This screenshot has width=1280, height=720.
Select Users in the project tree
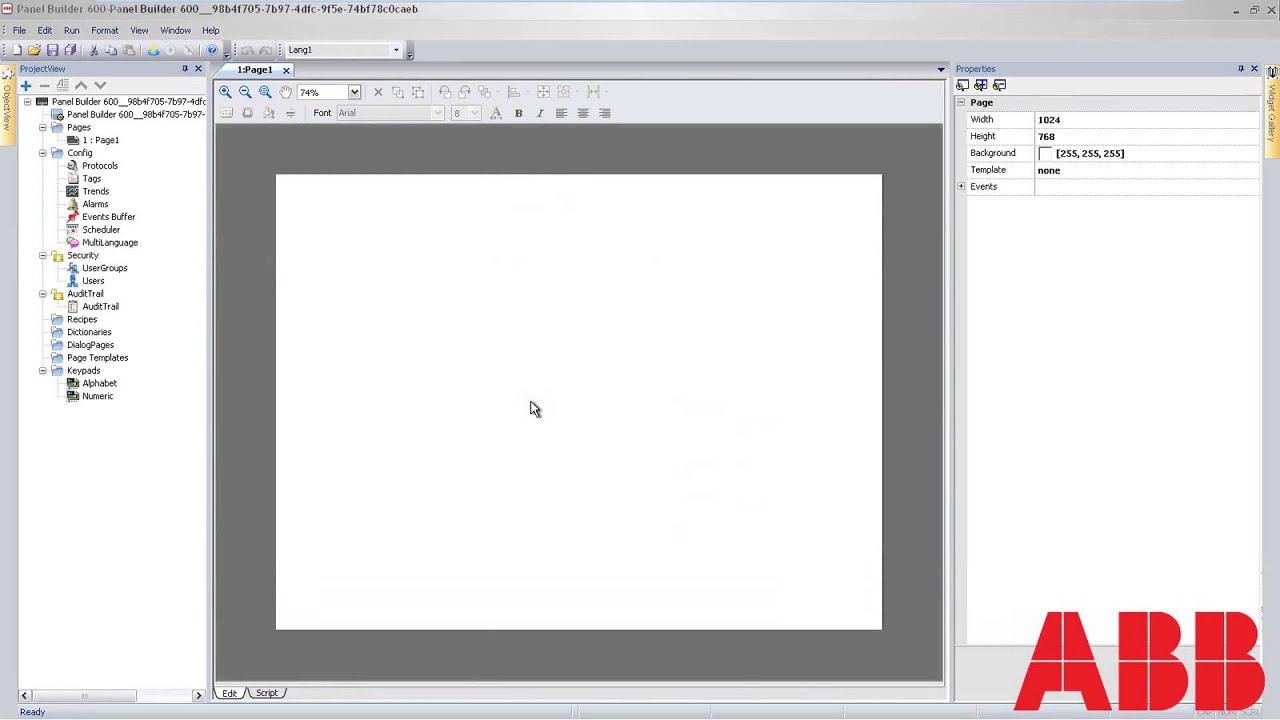[x=93, y=281]
